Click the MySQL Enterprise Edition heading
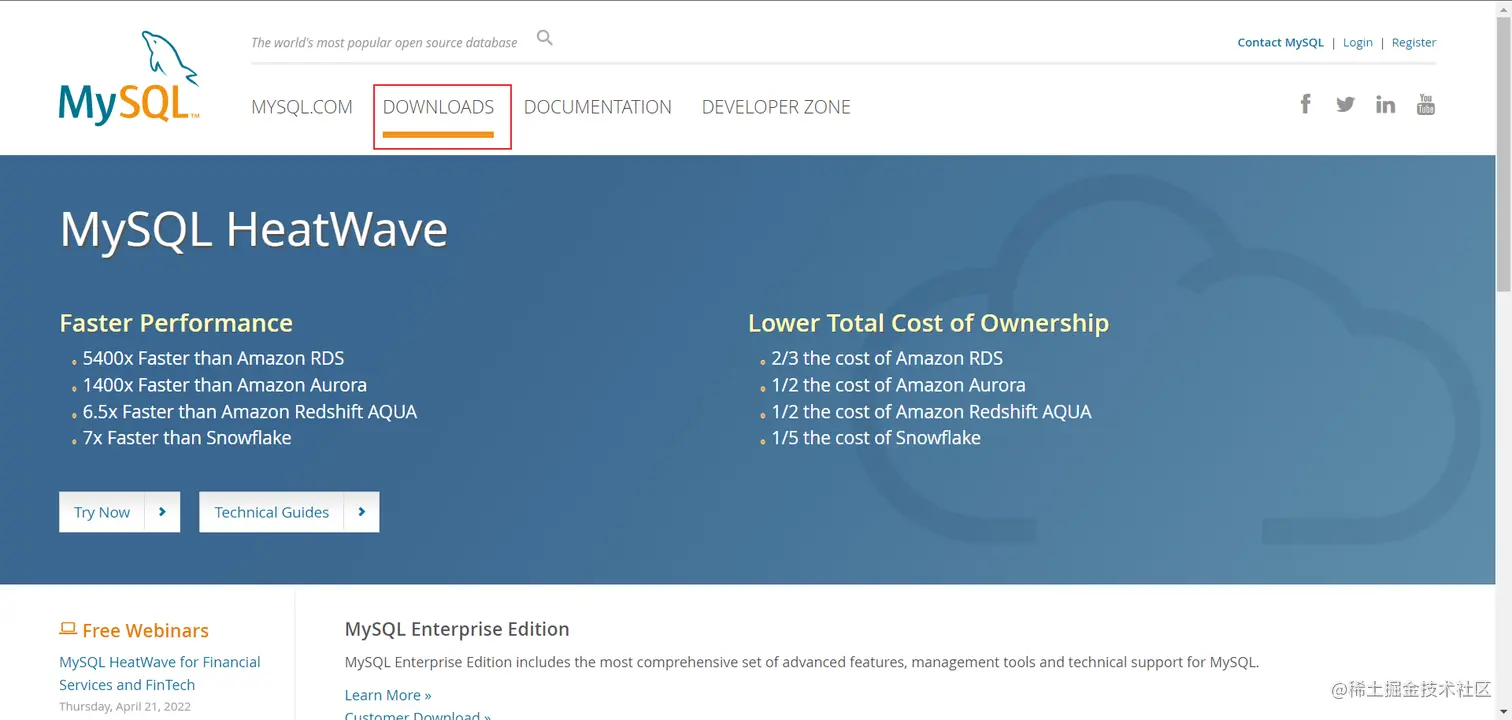 click(x=457, y=629)
